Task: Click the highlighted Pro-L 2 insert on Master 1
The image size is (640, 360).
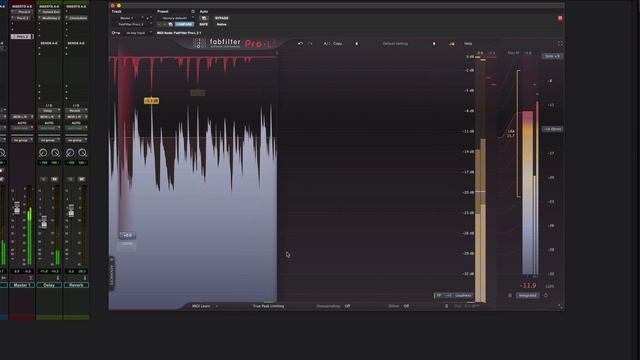Action: pos(21,37)
